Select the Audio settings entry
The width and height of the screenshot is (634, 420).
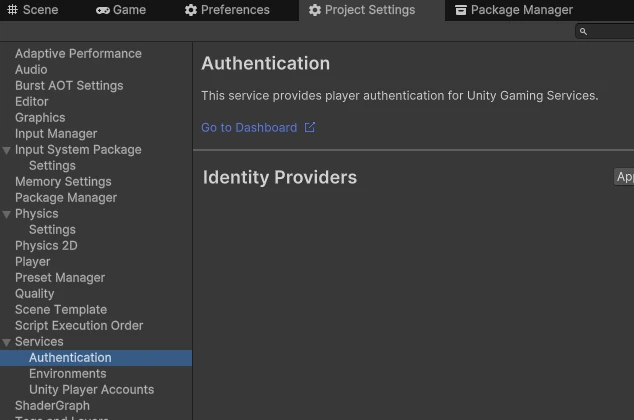coord(31,70)
